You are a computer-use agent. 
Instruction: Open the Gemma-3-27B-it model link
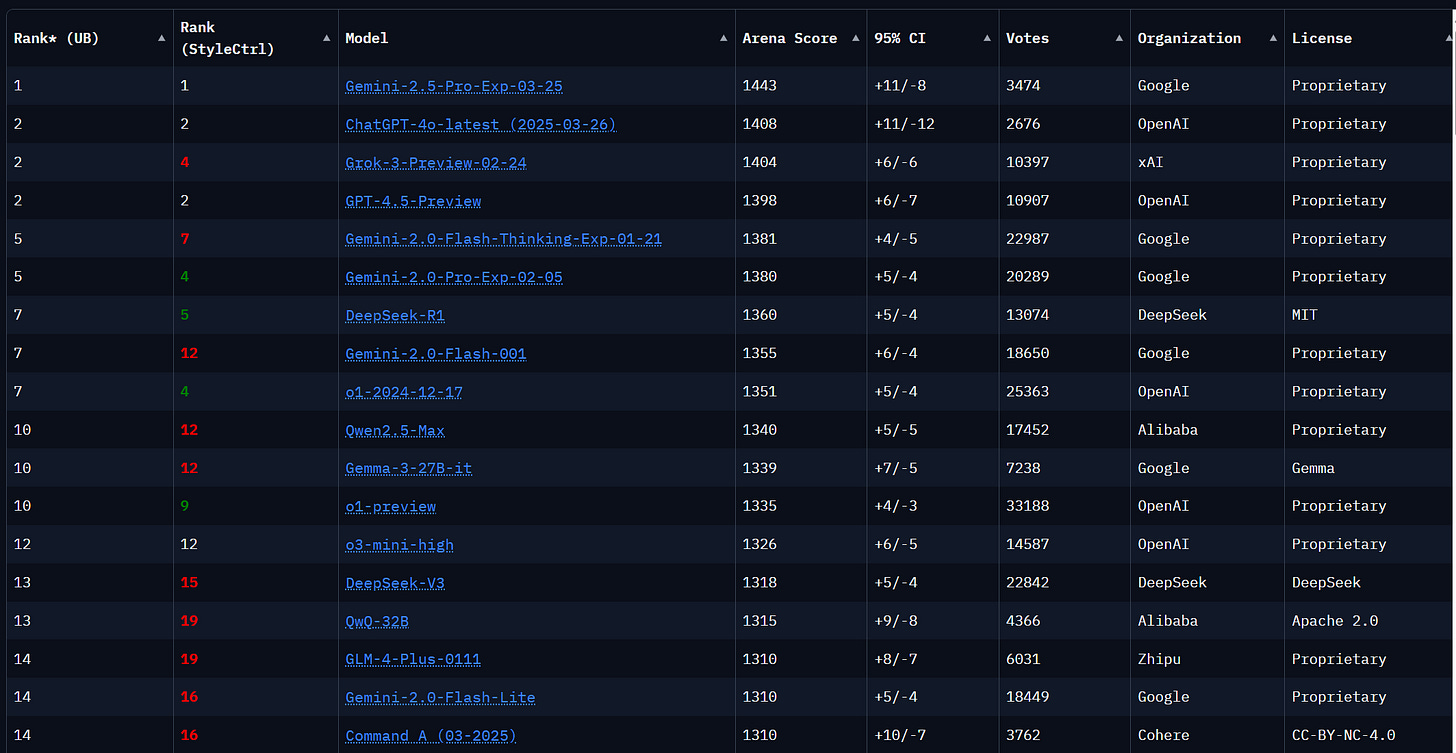coord(409,468)
